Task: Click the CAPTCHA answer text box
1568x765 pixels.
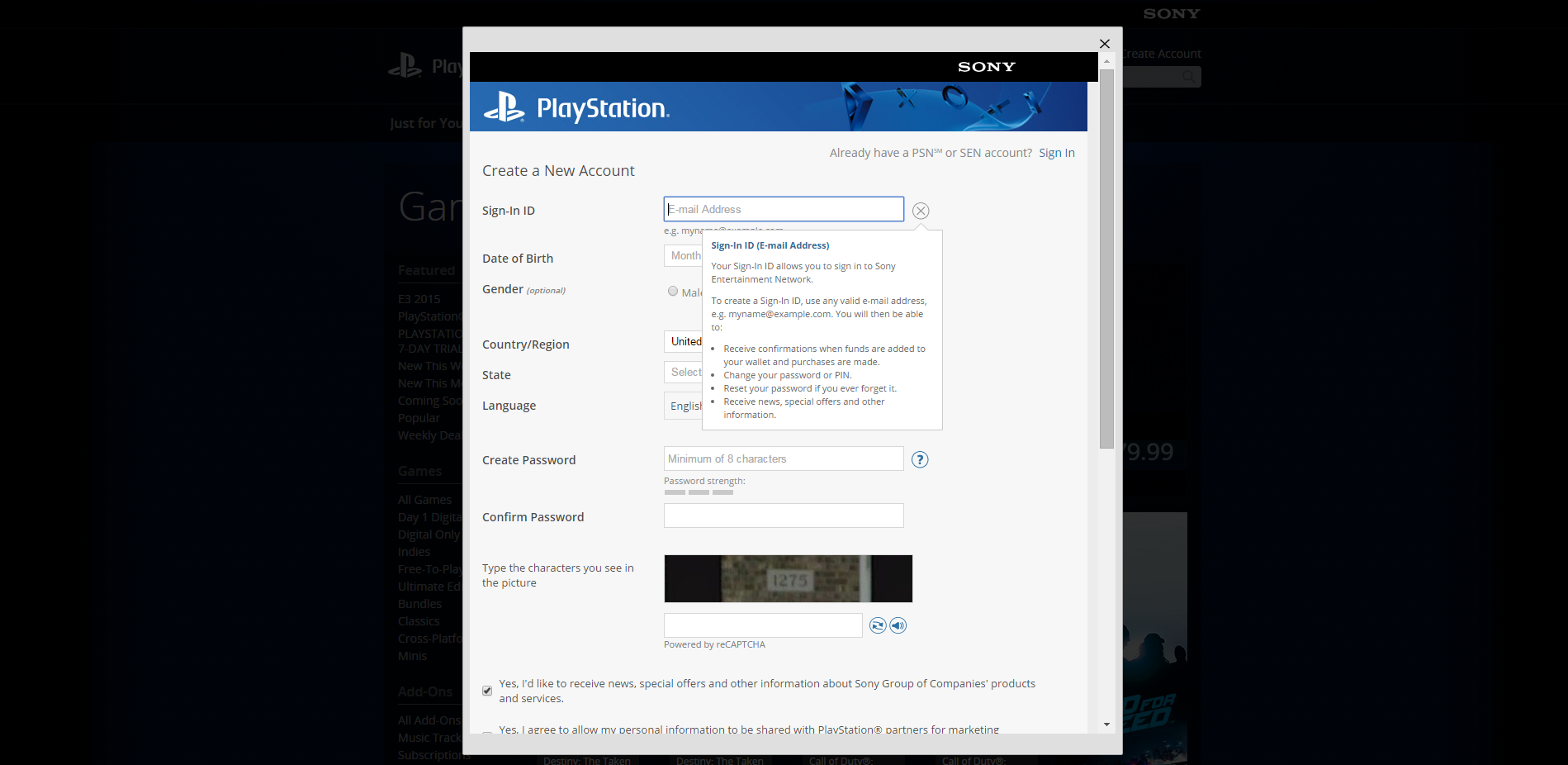Action: pyautogui.click(x=763, y=625)
